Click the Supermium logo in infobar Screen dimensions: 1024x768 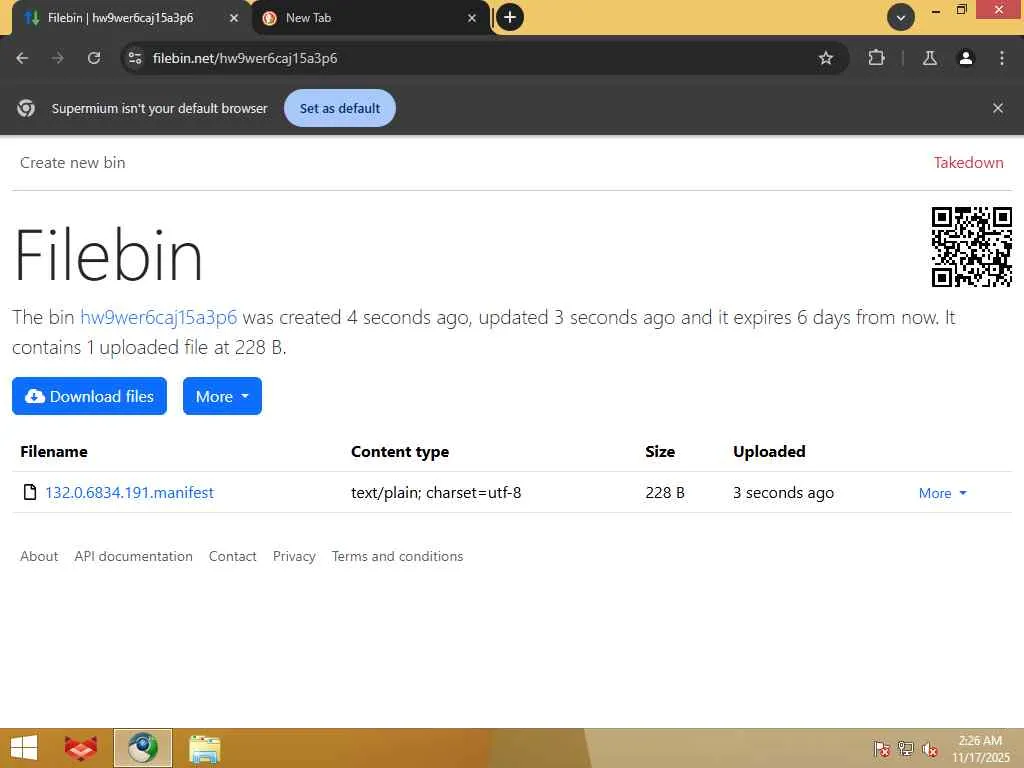[x=26, y=108]
